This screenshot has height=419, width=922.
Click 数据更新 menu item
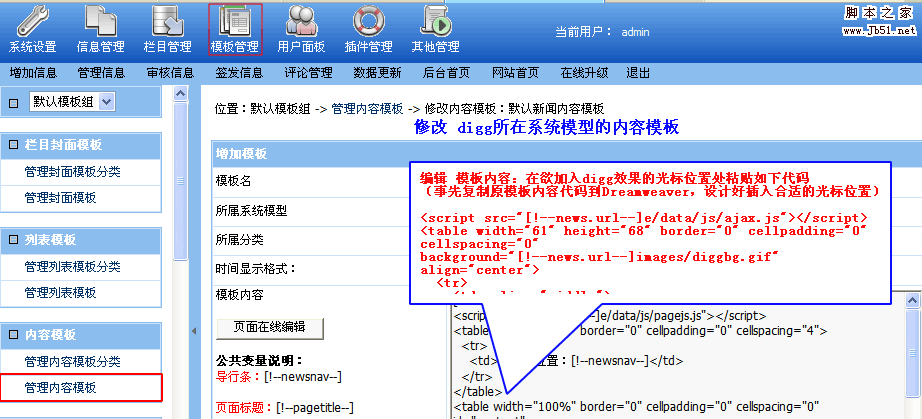[x=378, y=73]
